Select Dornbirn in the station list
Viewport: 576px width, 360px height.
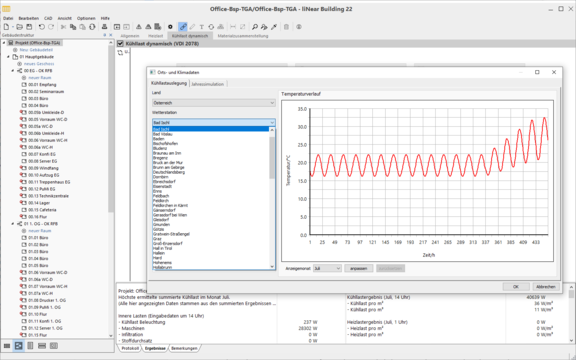[161, 177]
